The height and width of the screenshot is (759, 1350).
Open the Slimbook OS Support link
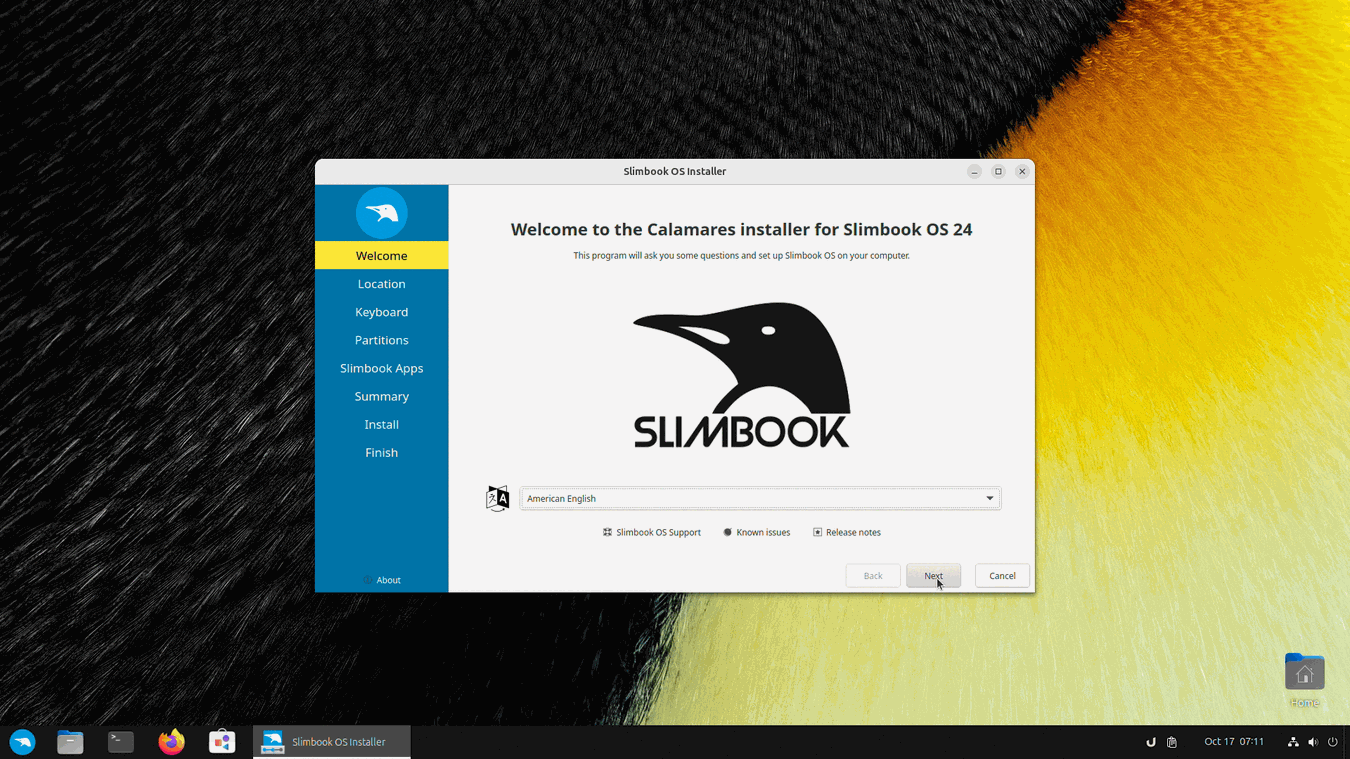click(x=652, y=532)
